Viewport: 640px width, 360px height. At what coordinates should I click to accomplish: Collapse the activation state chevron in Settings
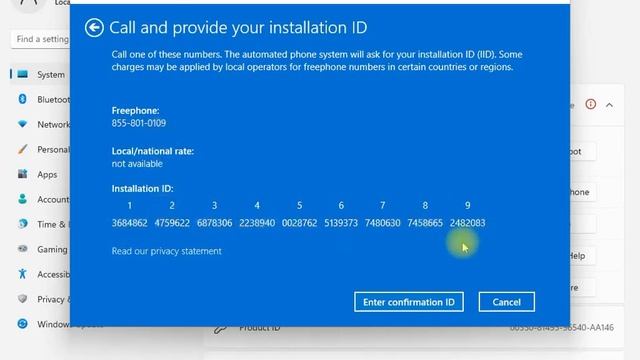click(609, 105)
